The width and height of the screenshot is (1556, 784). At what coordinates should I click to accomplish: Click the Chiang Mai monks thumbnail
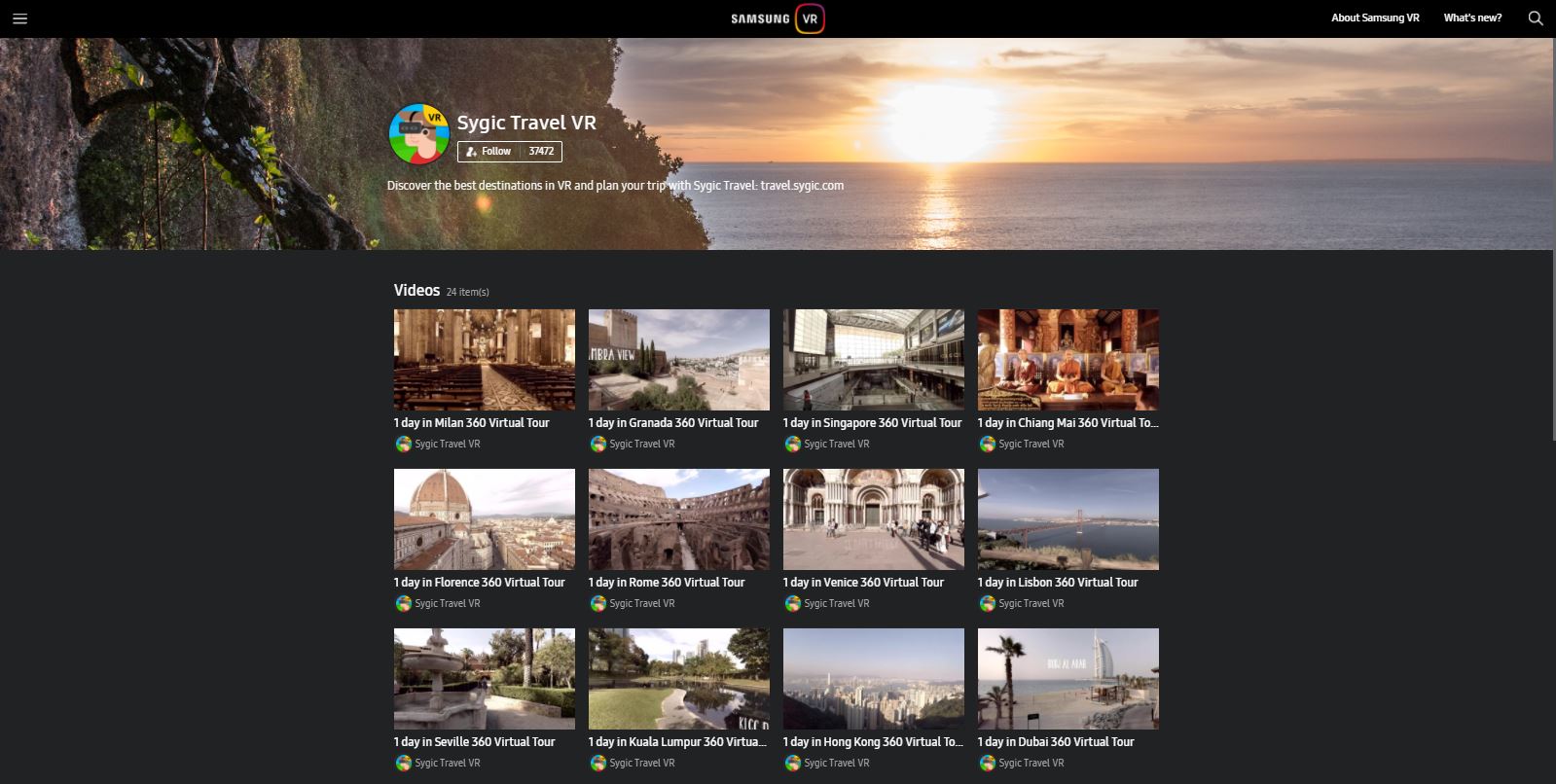[1067, 360]
